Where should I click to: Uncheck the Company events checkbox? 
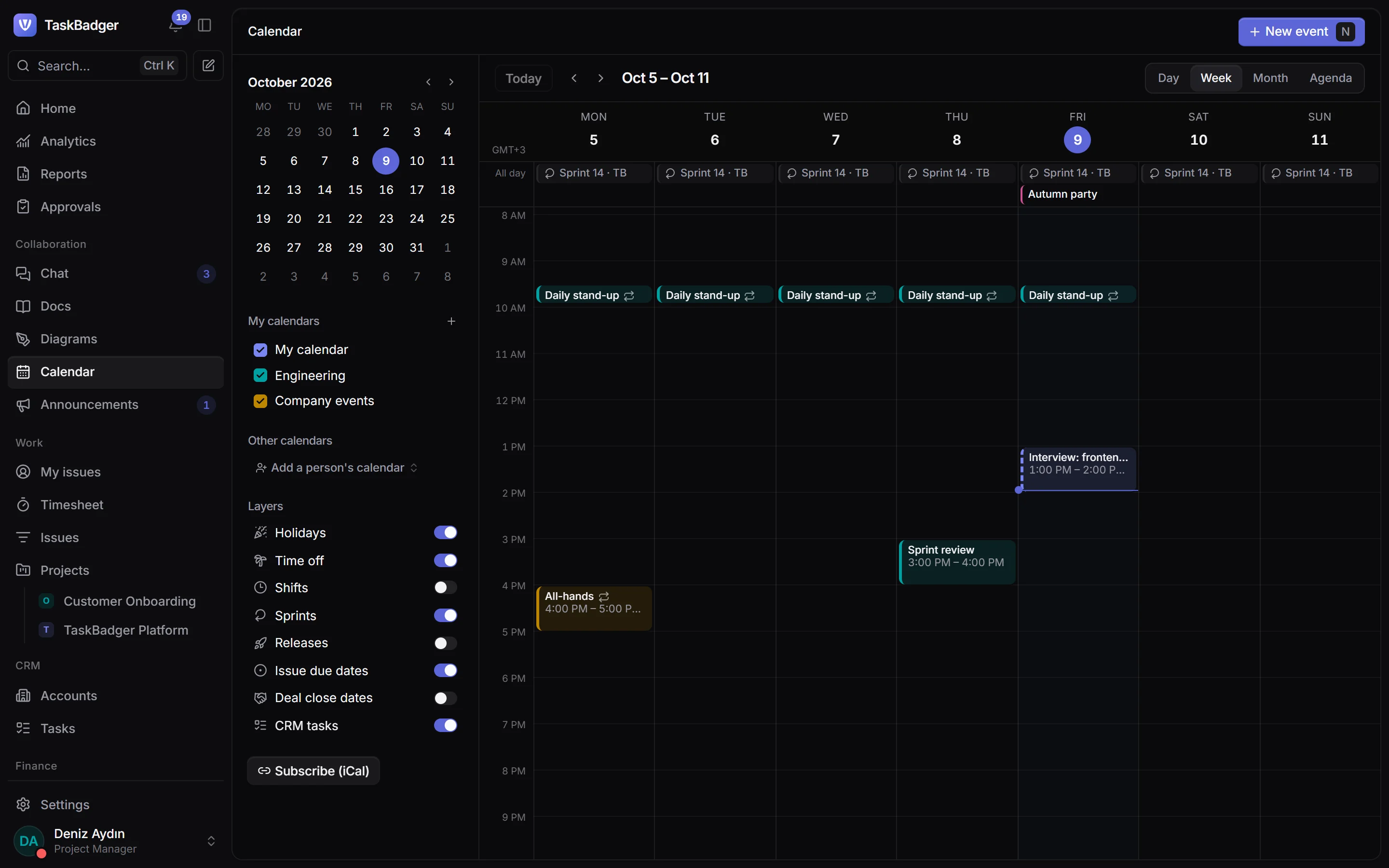click(260, 401)
